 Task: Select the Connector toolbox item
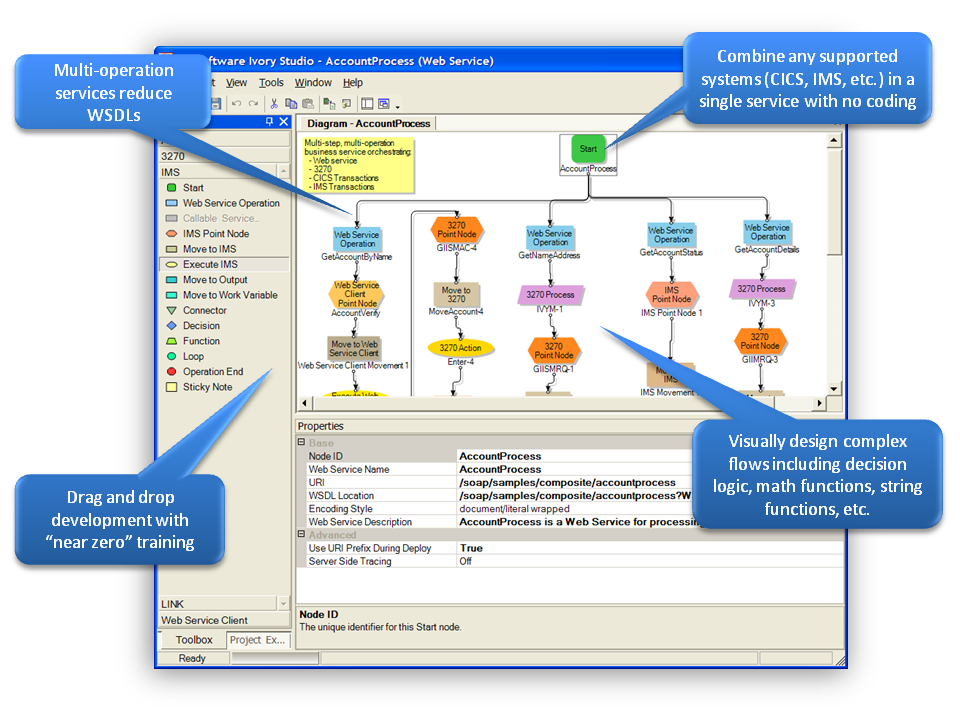(x=197, y=310)
